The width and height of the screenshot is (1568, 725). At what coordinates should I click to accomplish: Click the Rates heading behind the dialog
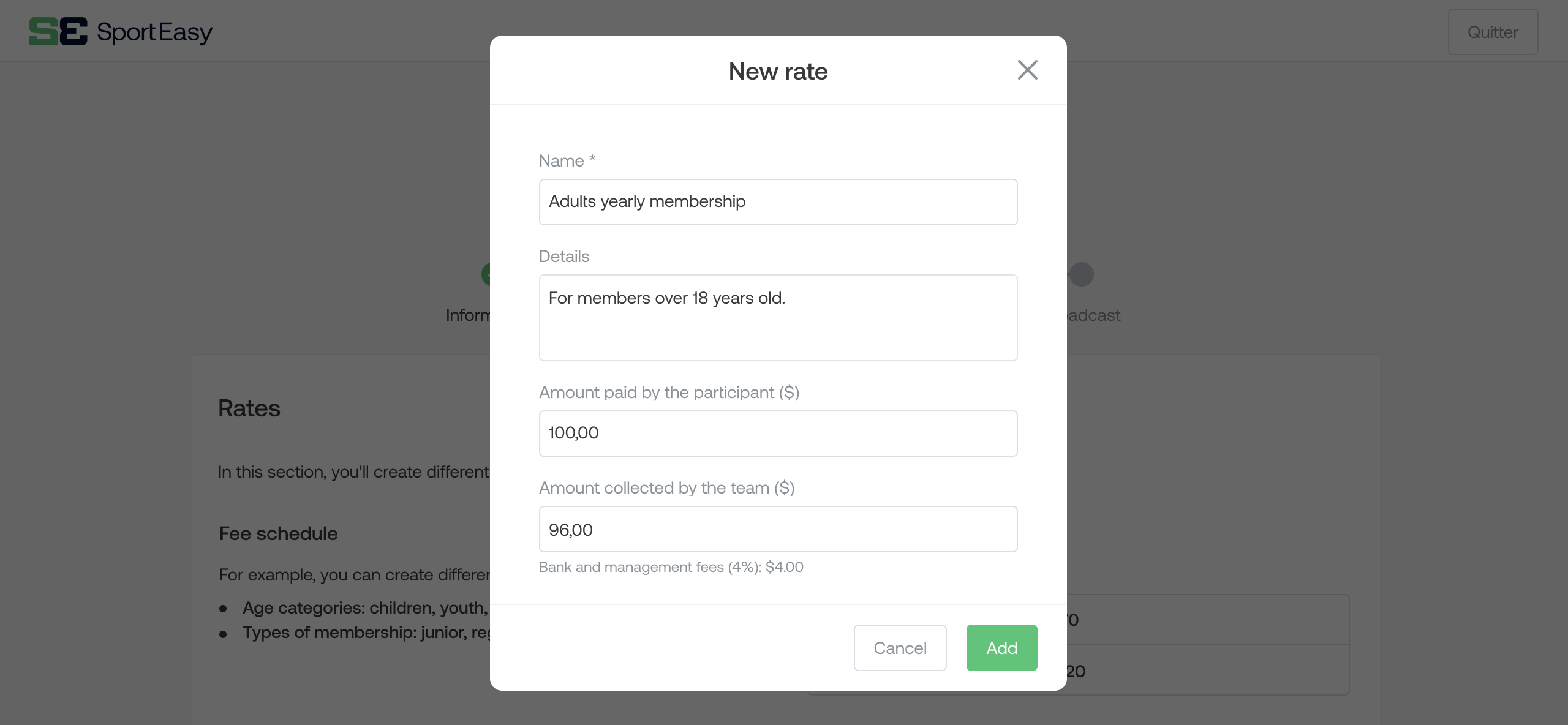point(249,408)
